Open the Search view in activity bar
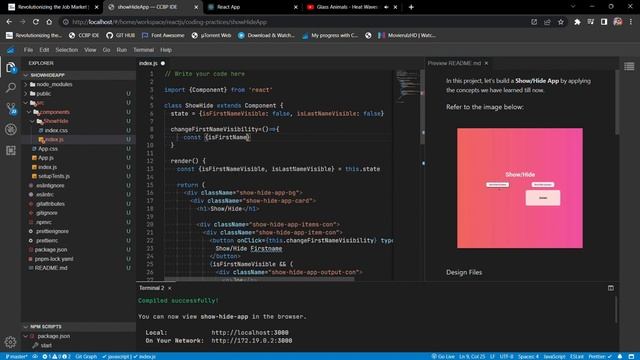The image size is (640, 360). coord(11,87)
